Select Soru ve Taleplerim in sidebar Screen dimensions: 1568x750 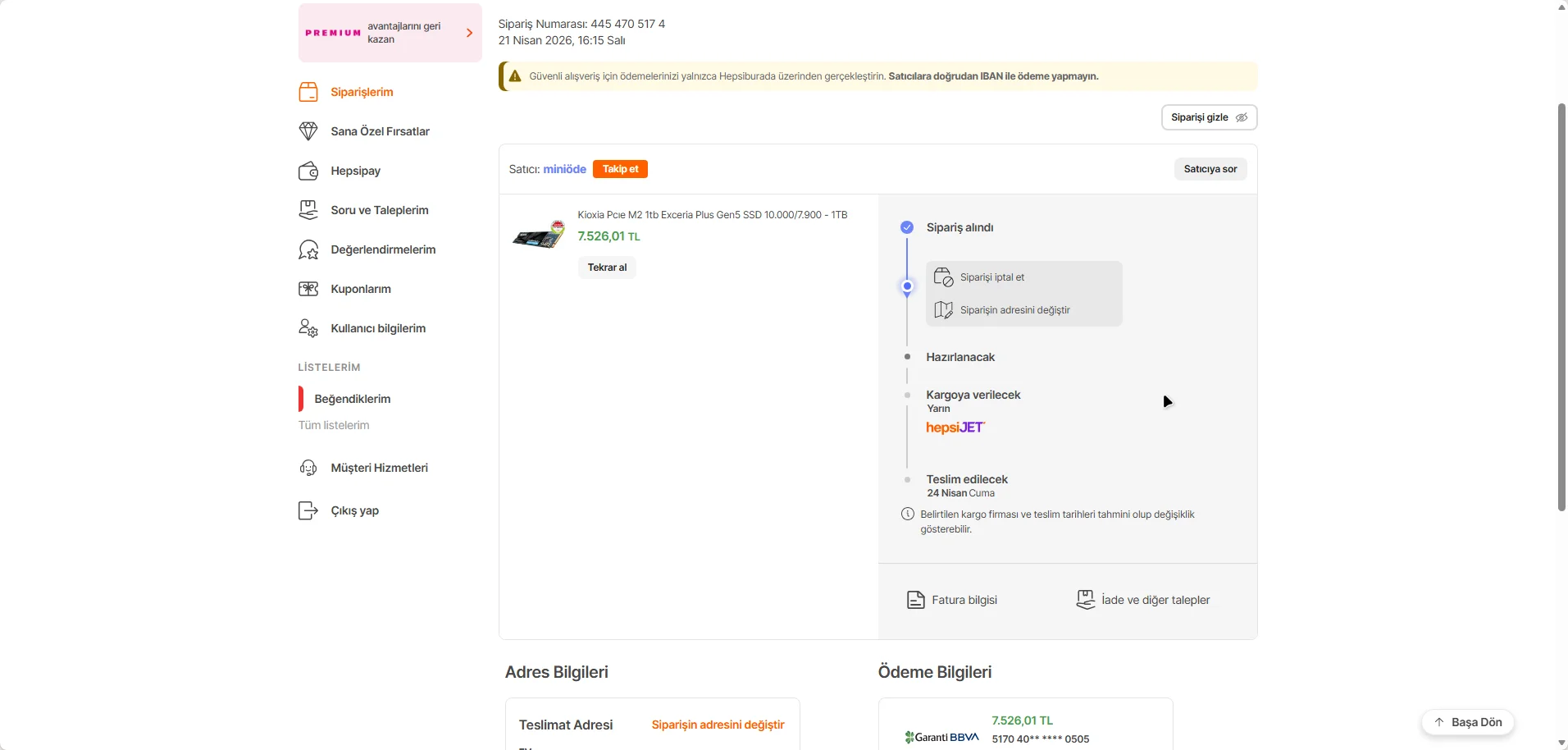tap(379, 210)
